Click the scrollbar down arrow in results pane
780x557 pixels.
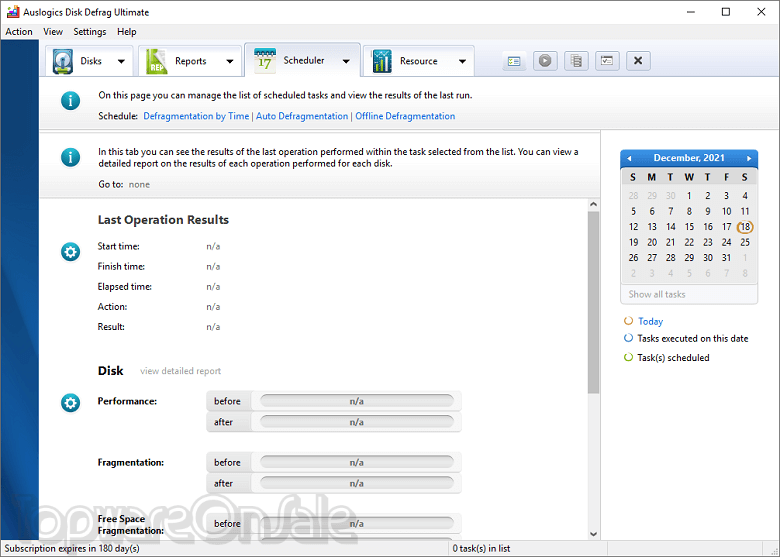593,534
